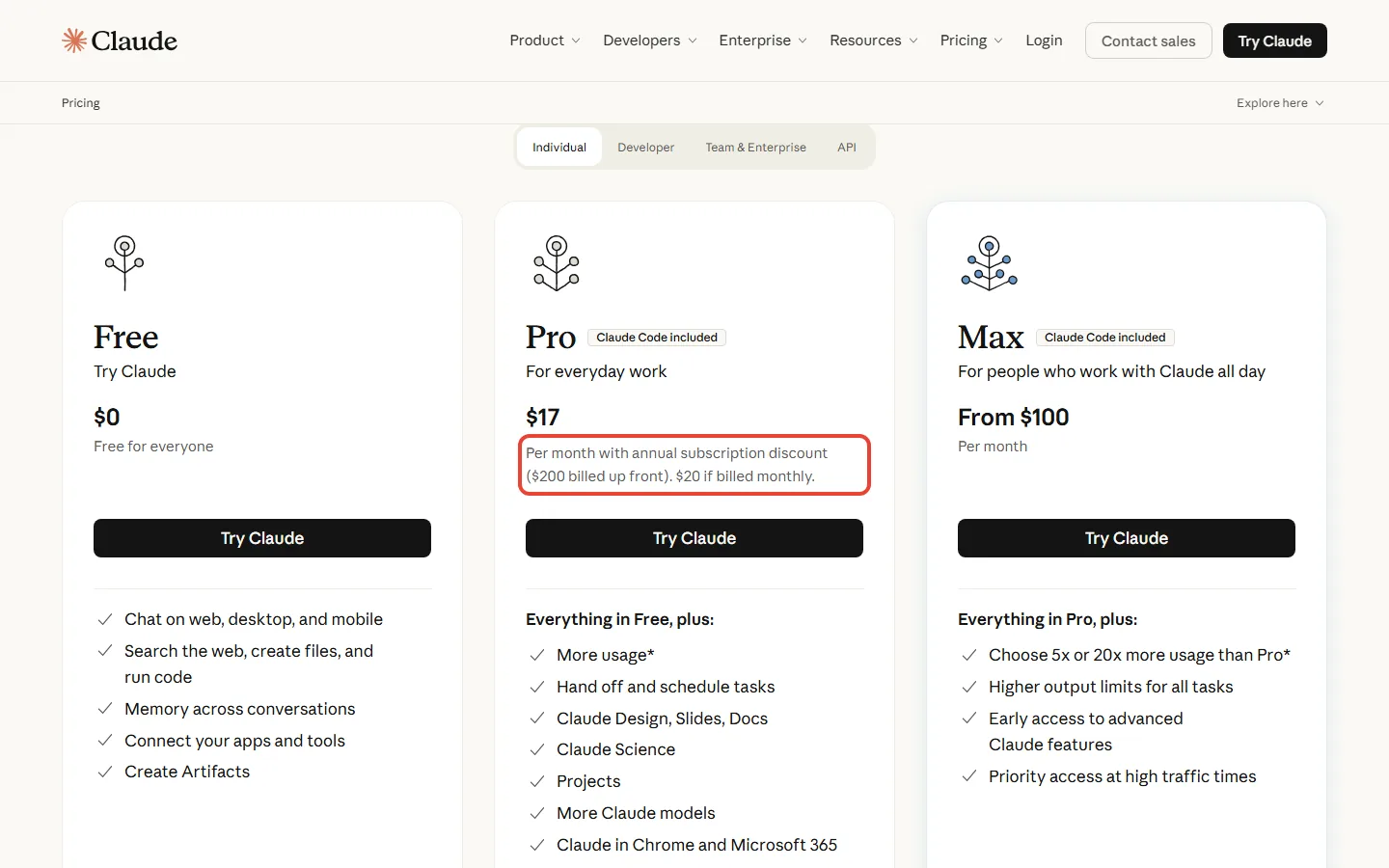The image size is (1389, 868).
Task: Click checkmark next to Priority access at high traffic
Action: (x=969, y=776)
